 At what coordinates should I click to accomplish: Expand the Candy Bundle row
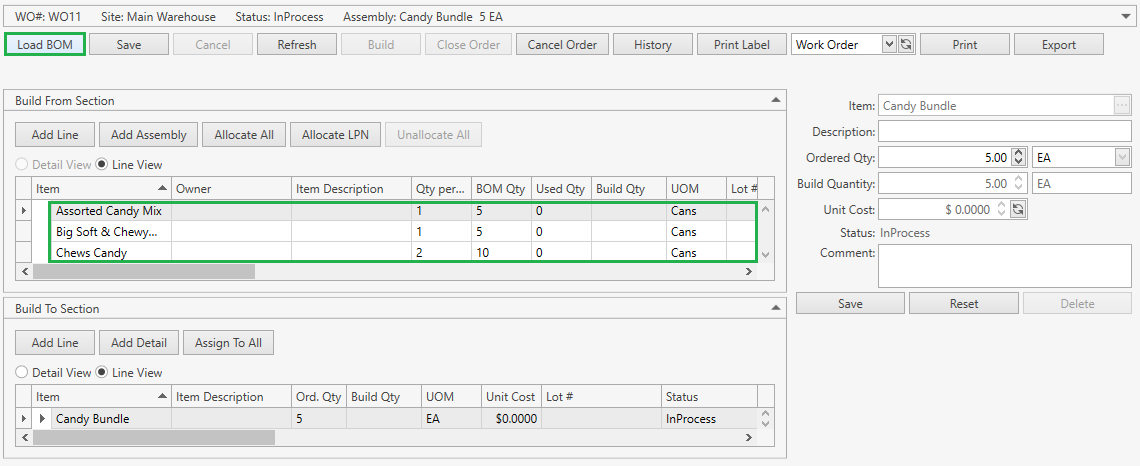pyautogui.click(x=42, y=419)
